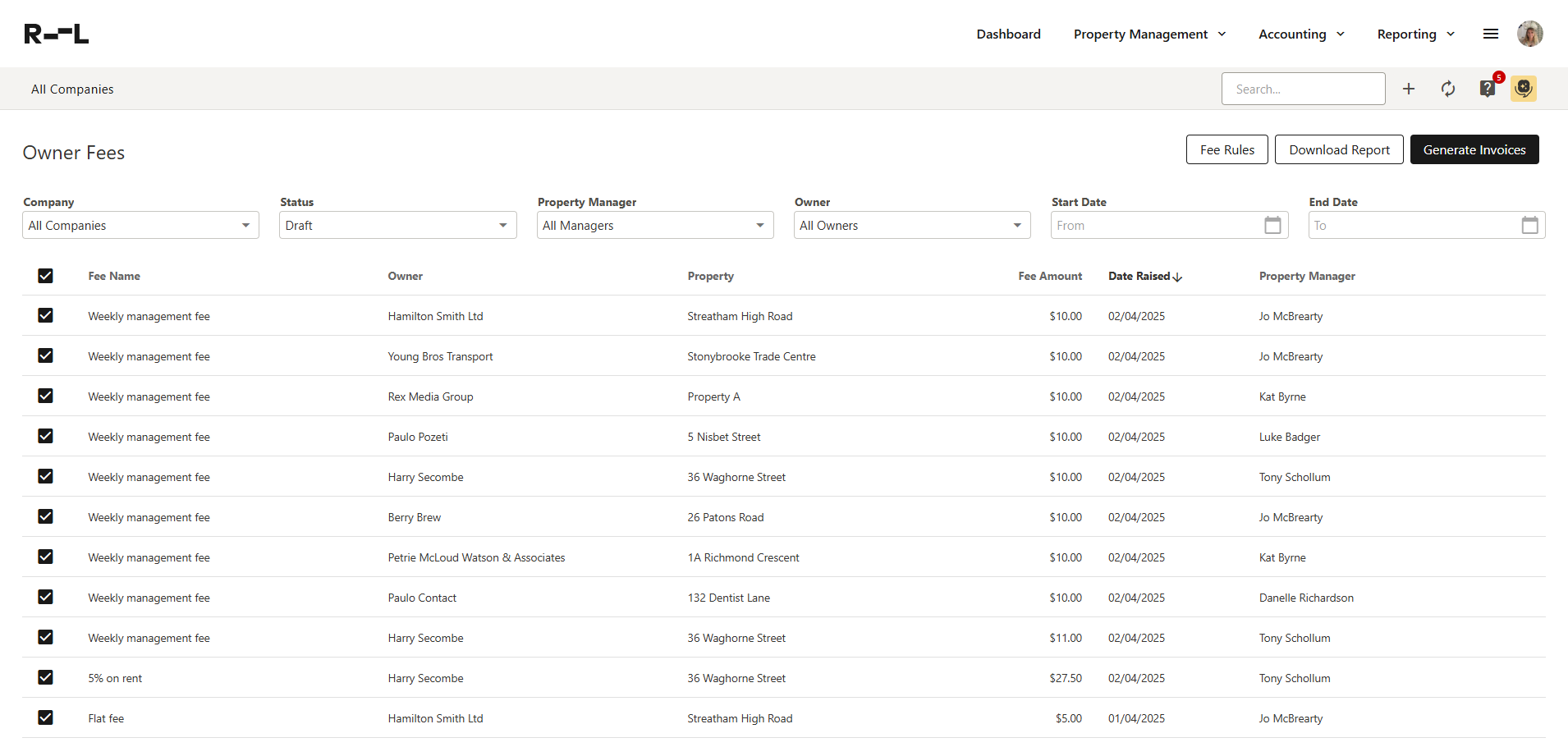Screen dimensions: 1568x747
Task: Toggle the select-all checkbox in header
Action: pyautogui.click(x=45, y=276)
